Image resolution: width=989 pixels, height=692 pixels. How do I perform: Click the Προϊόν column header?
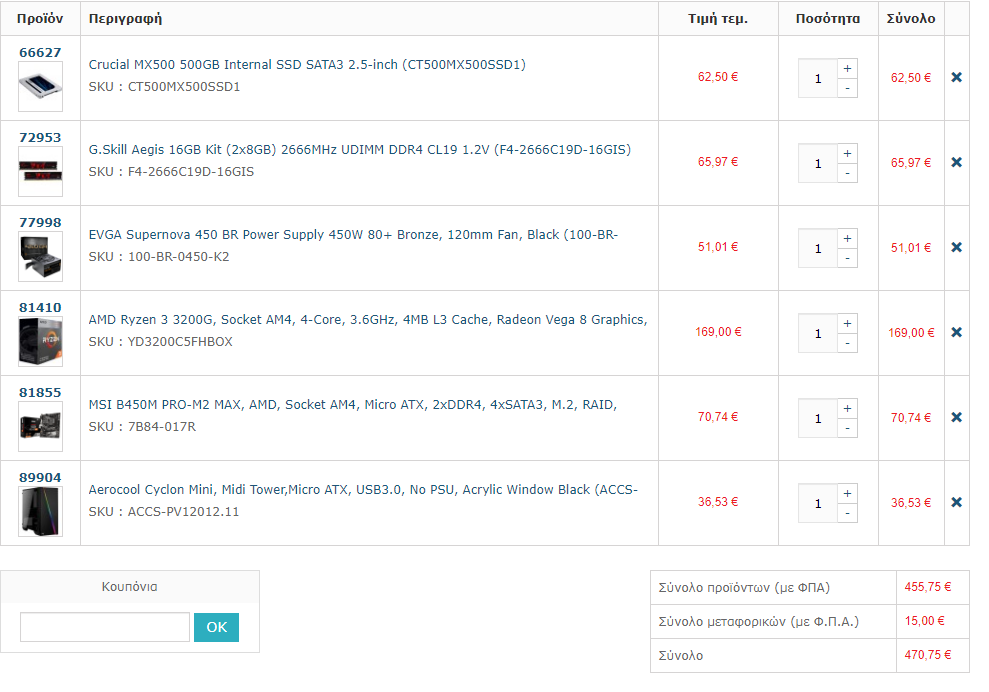[40, 18]
